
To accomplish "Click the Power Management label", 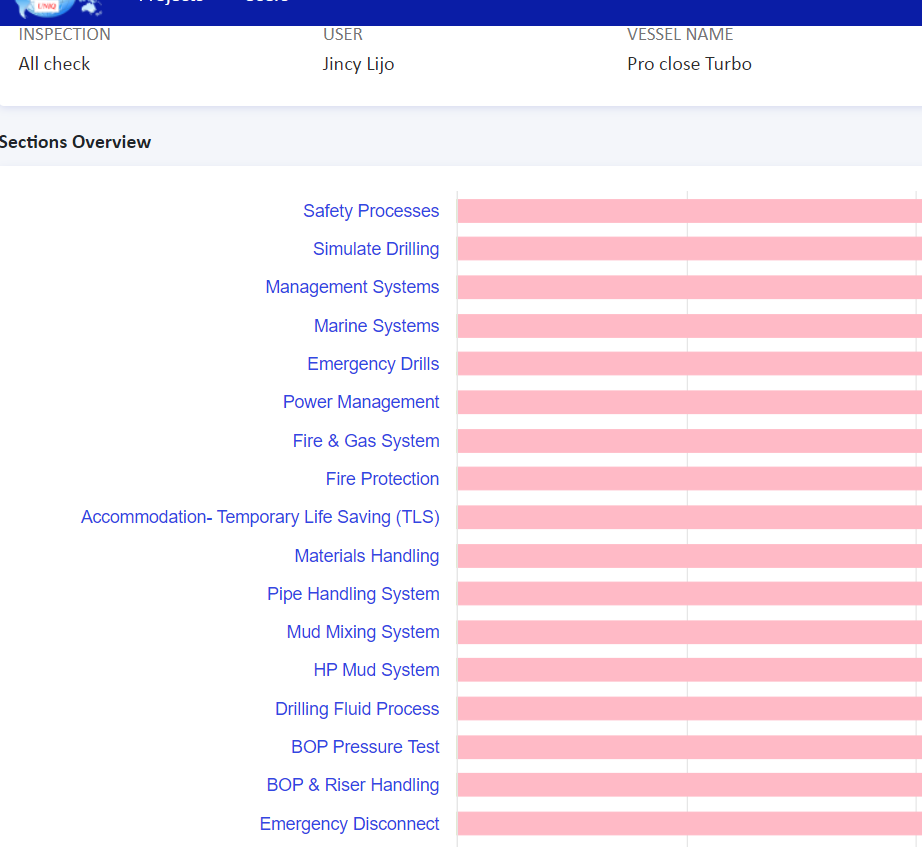I will click(361, 402).
